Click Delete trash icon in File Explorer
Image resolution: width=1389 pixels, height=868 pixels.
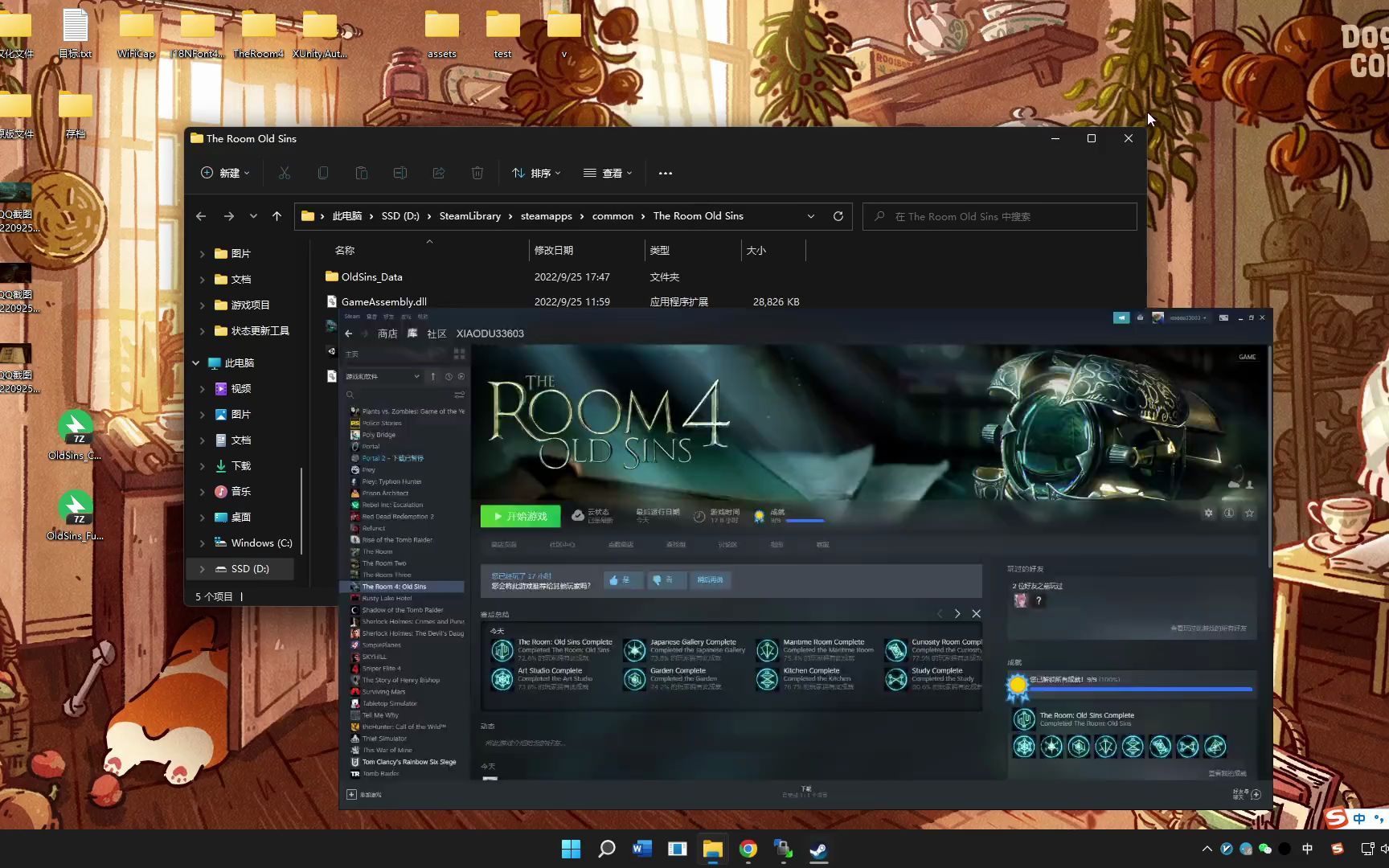tap(477, 173)
